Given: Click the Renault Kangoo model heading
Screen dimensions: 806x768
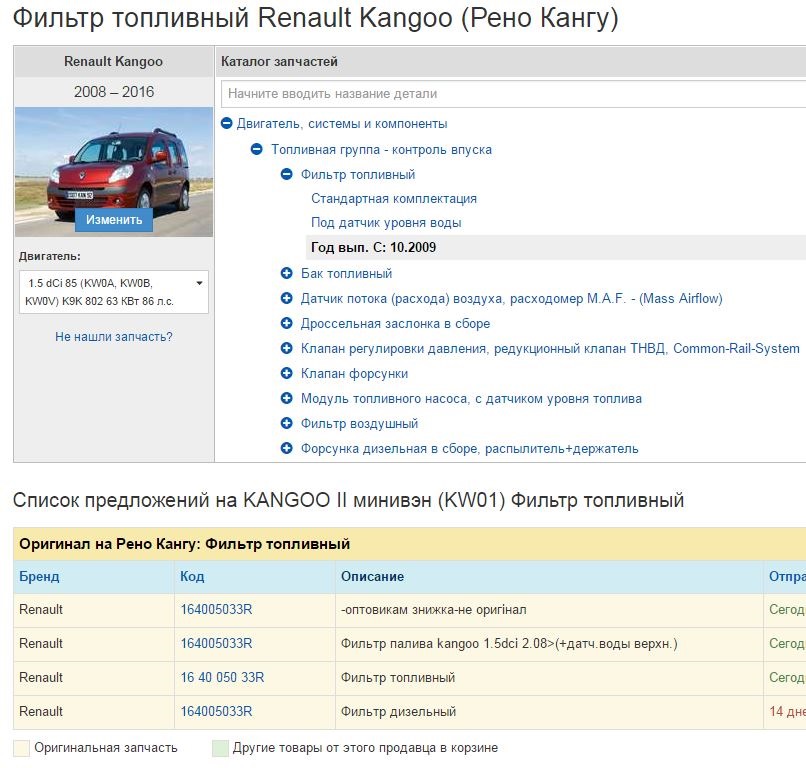Looking at the screenshot, I should pos(114,61).
